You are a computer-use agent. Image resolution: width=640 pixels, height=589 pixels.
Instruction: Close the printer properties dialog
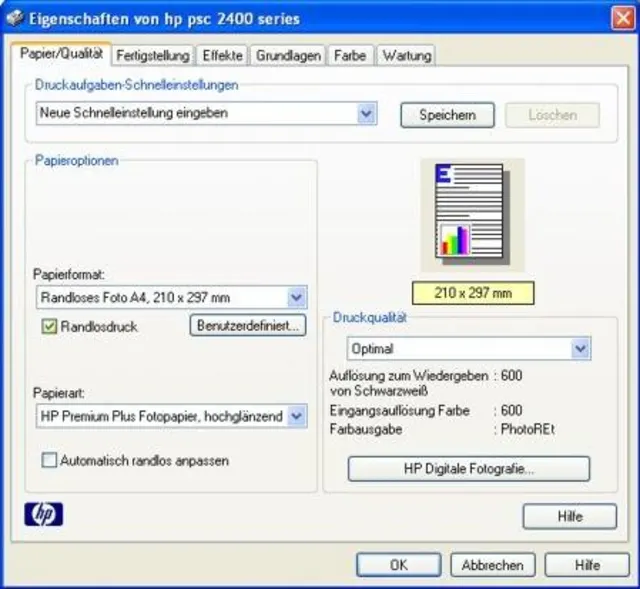tap(623, 18)
